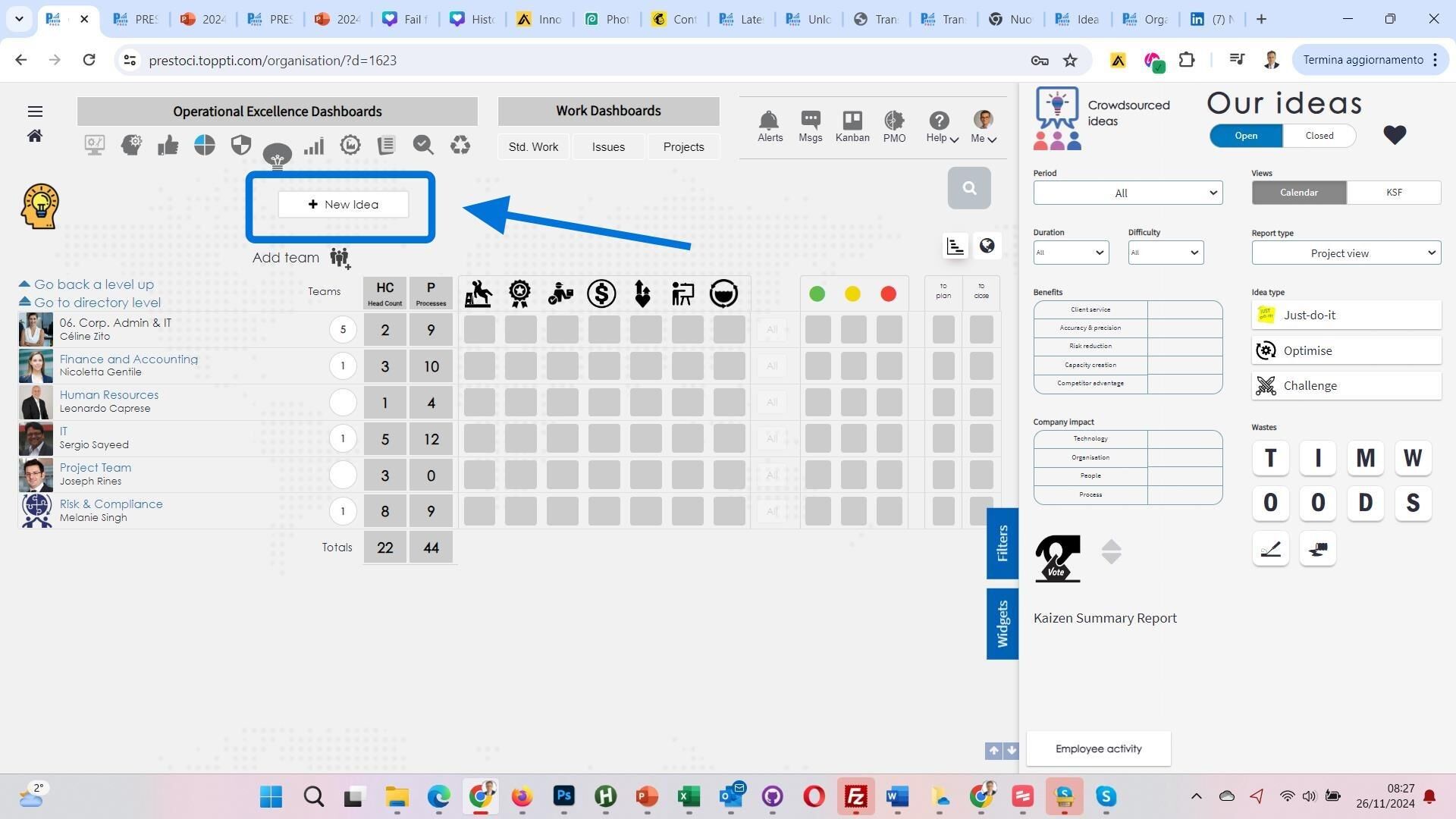The width and height of the screenshot is (1456, 819).
Task: Click the Add team people icon
Action: [340, 258]
